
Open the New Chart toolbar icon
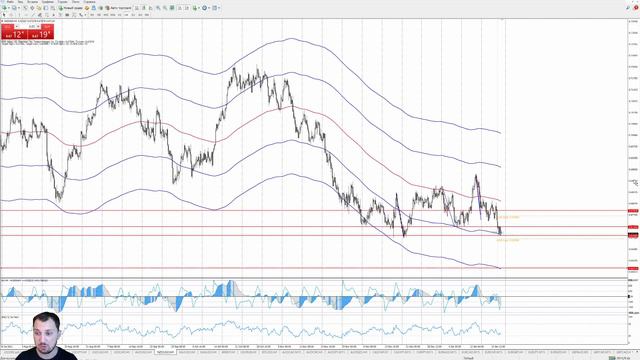coord(4,8)
